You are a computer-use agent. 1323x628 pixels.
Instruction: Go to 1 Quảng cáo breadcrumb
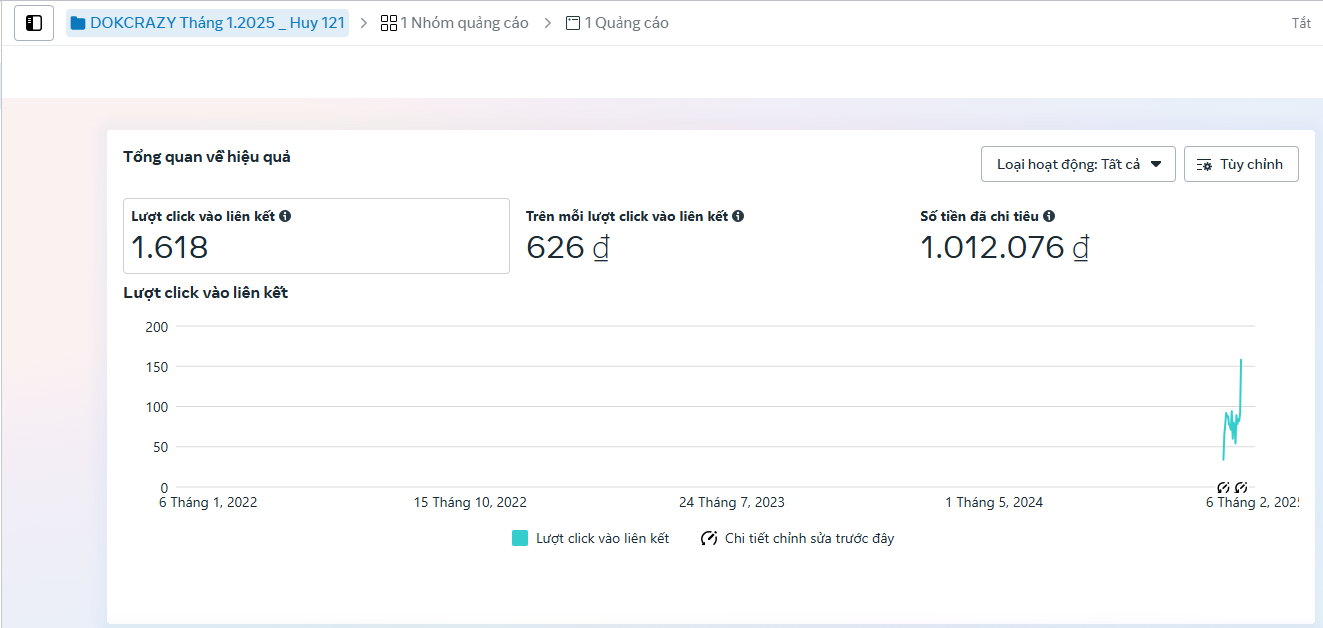tap(617, 23)
